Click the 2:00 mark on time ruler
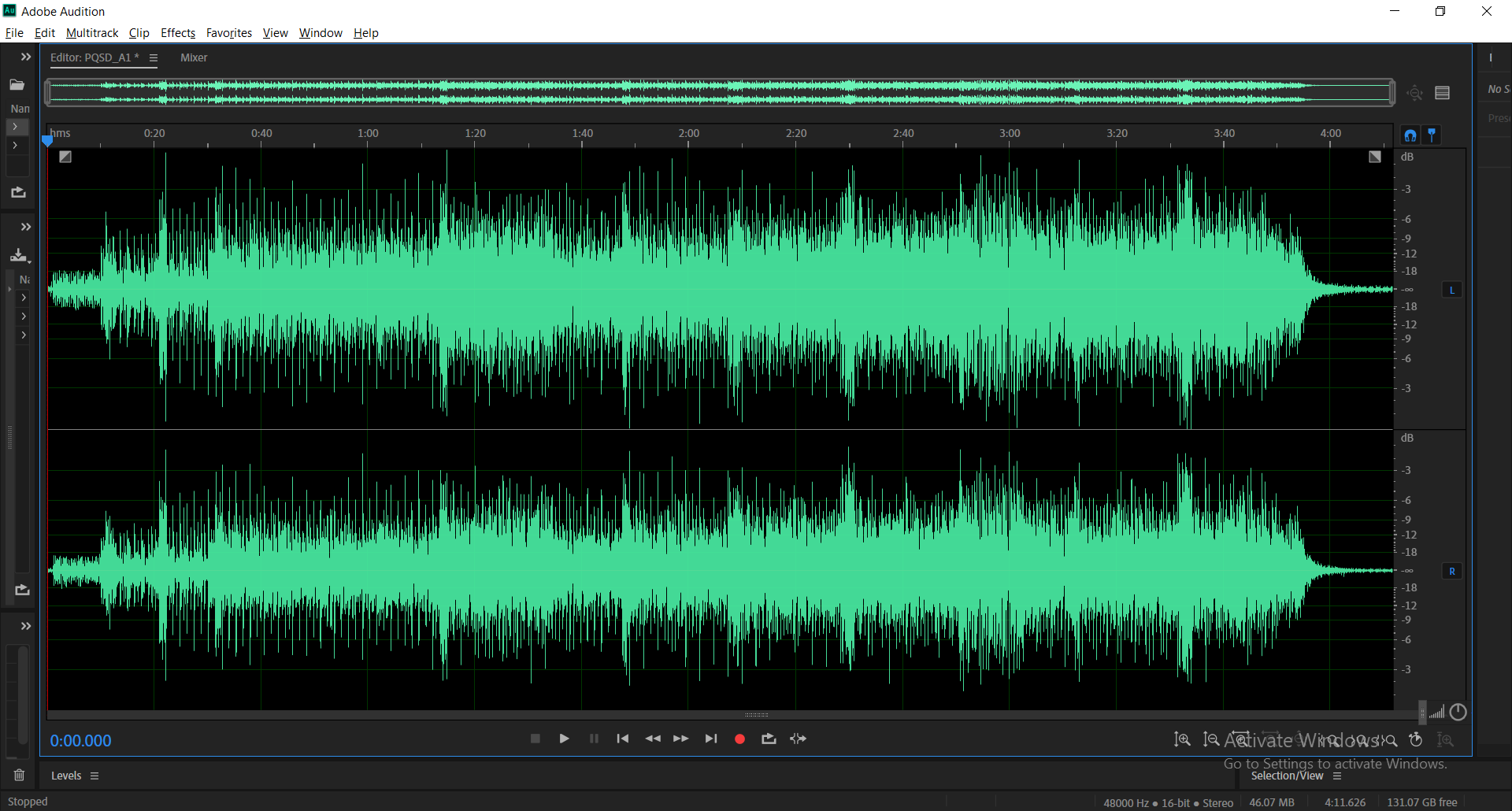Viewport: 1512px width, 811px height. click(x=689, y=133)
